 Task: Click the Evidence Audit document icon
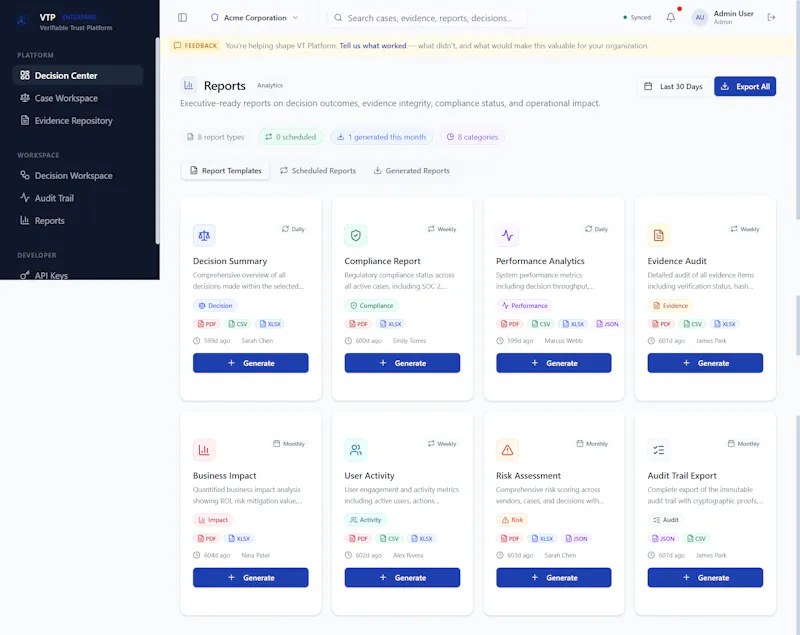coord(659,236)
